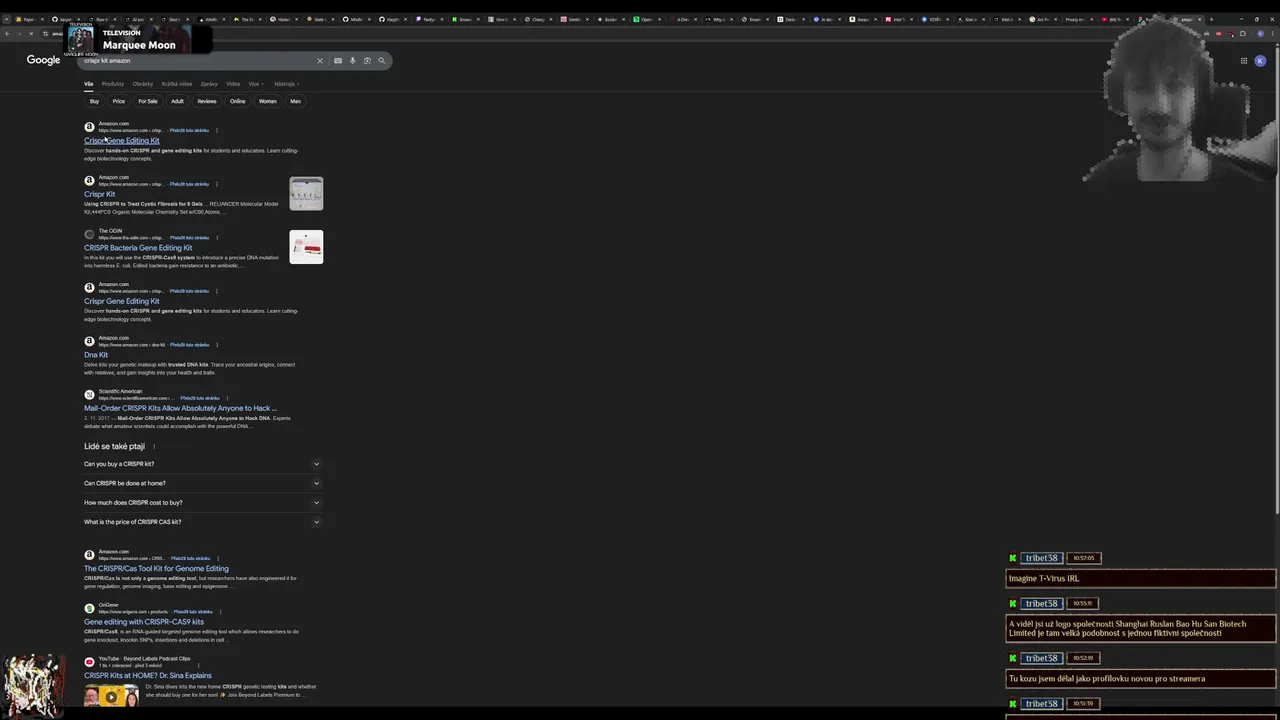Image resolution: width=1280 pixels, height=720 pixels.
Task: Click the YouTube favicon in the results
Action: coord(89,662)
